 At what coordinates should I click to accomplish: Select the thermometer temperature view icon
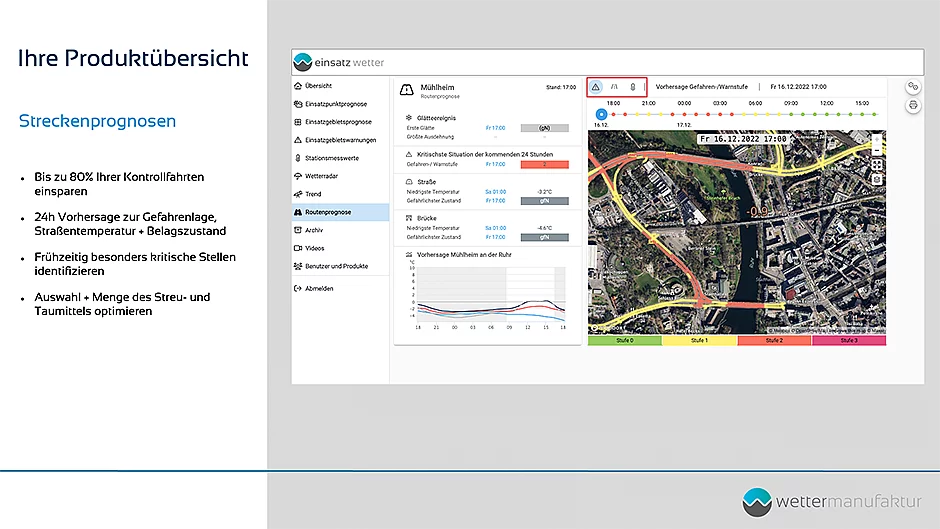[633, 87]
